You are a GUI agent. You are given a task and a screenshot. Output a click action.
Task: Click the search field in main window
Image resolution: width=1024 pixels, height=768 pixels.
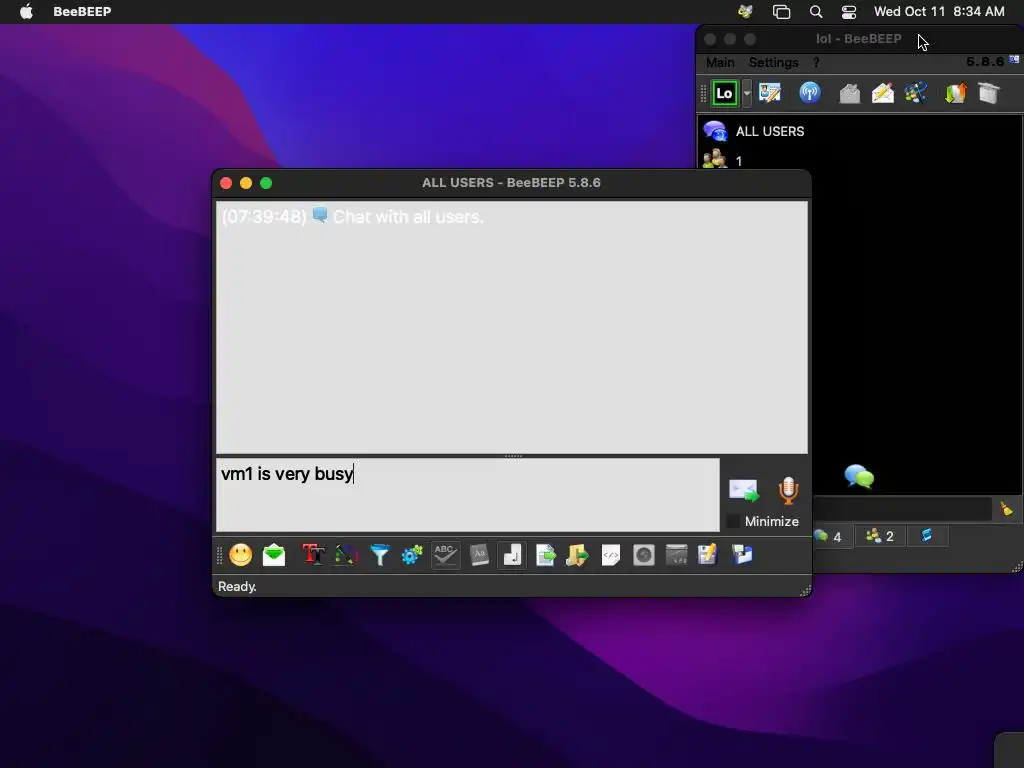(903, 509)
